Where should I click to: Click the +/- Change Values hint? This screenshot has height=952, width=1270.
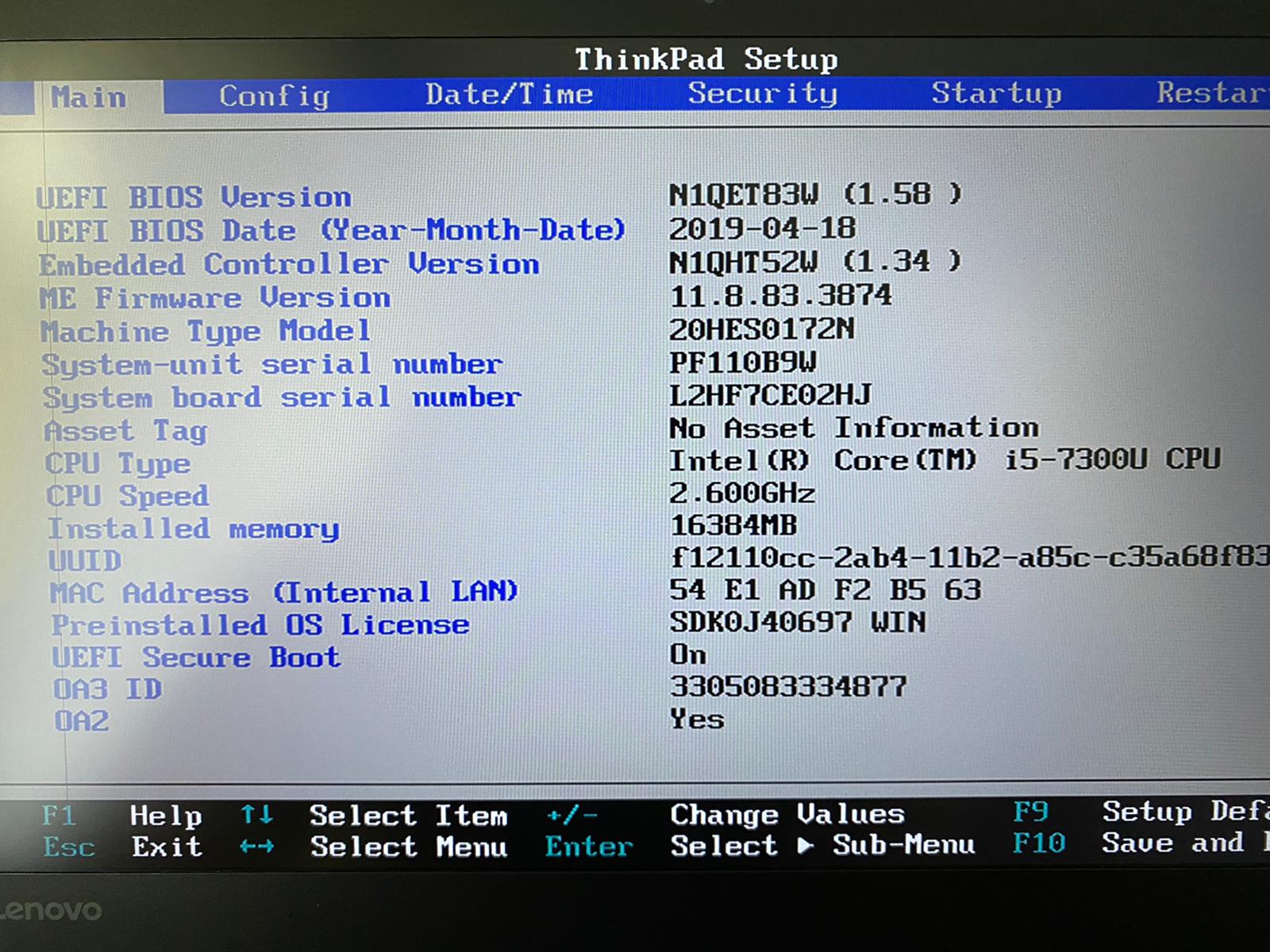(x=725, y=814)
